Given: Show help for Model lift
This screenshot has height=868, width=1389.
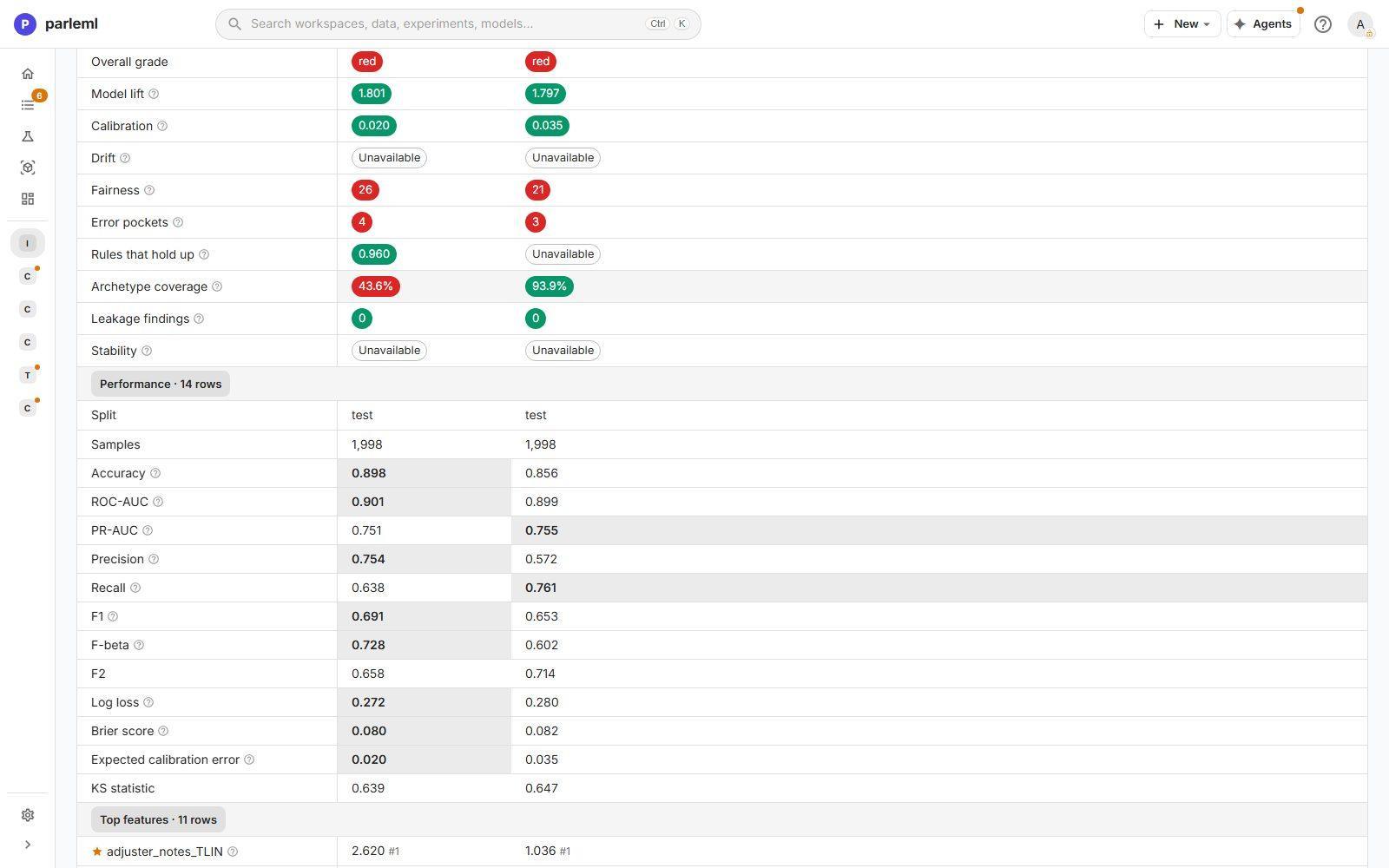Looking at the screenshot, I should (154, 94).
